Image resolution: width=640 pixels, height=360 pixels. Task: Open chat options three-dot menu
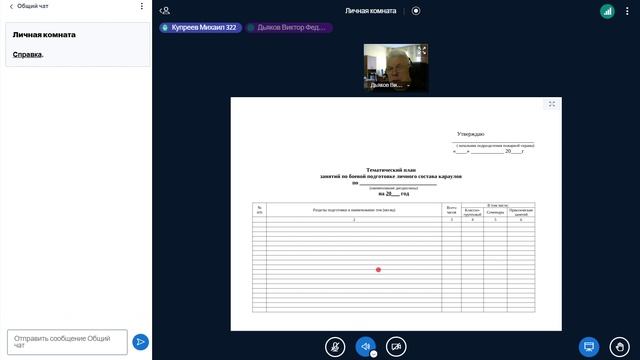click(x=142, y=6)
